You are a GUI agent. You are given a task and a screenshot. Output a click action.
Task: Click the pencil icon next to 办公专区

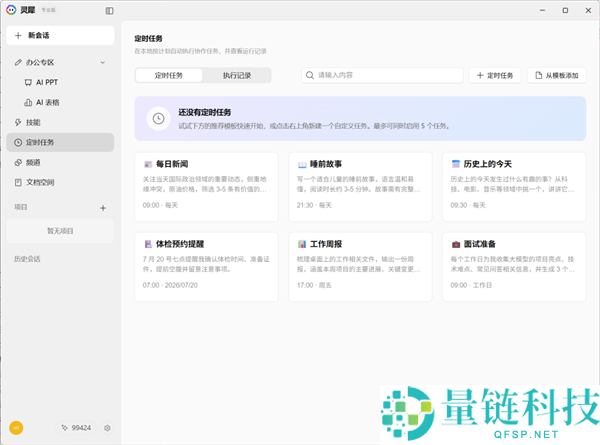click(x=18, y=62)
